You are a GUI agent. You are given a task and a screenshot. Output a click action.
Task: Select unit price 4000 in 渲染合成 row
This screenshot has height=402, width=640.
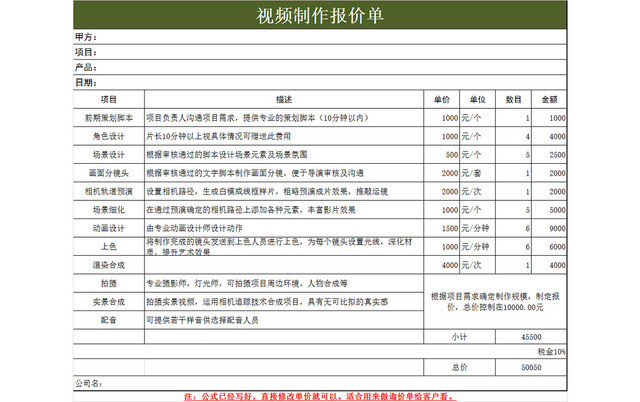442,265
